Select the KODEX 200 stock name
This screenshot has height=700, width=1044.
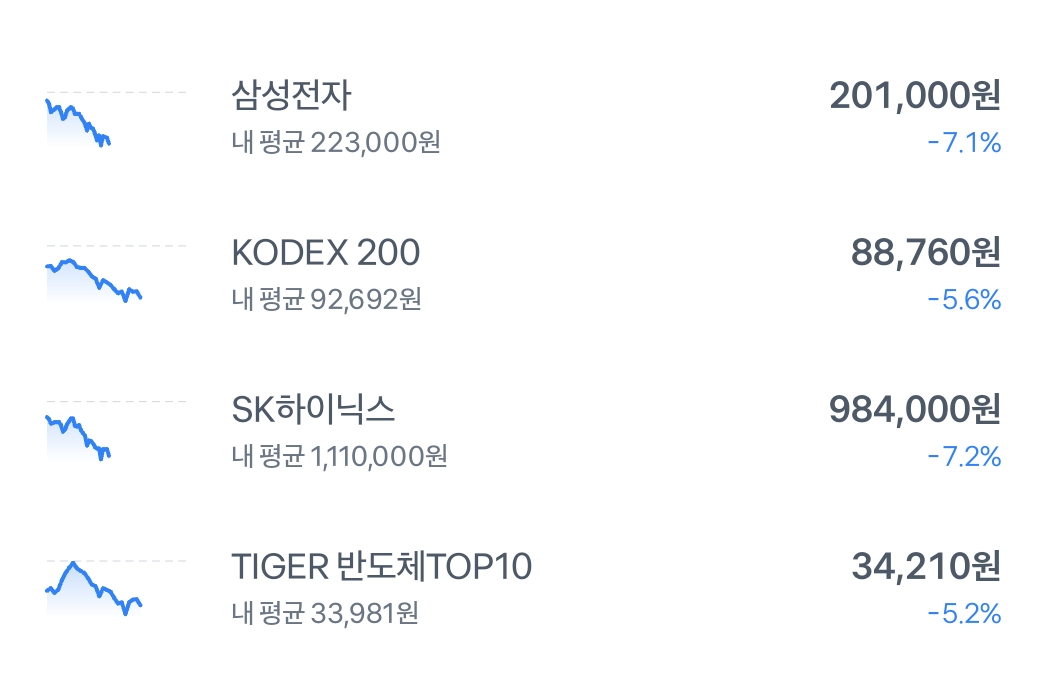326,252
